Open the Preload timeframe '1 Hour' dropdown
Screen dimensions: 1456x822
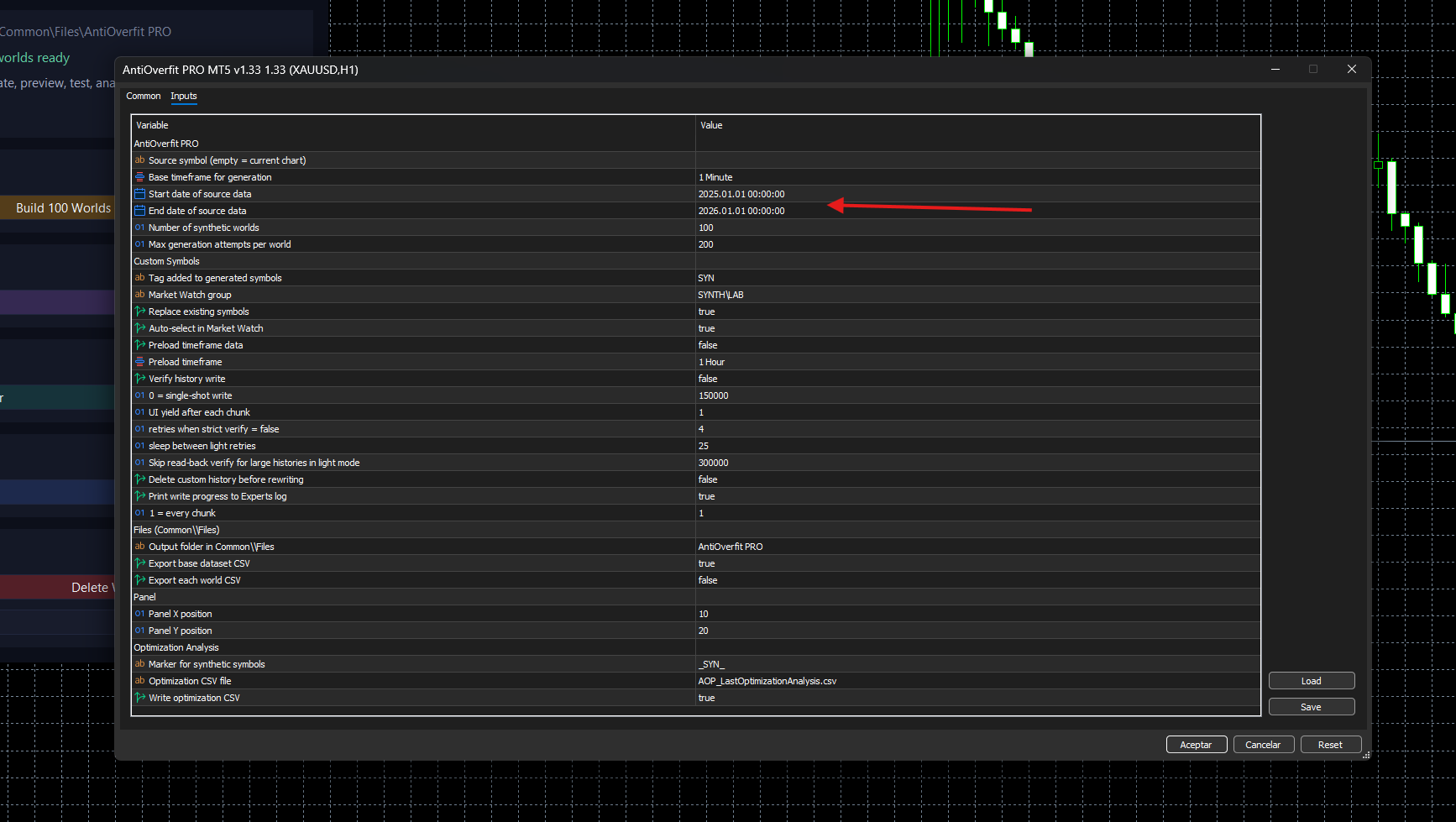[x=977, y=362]
